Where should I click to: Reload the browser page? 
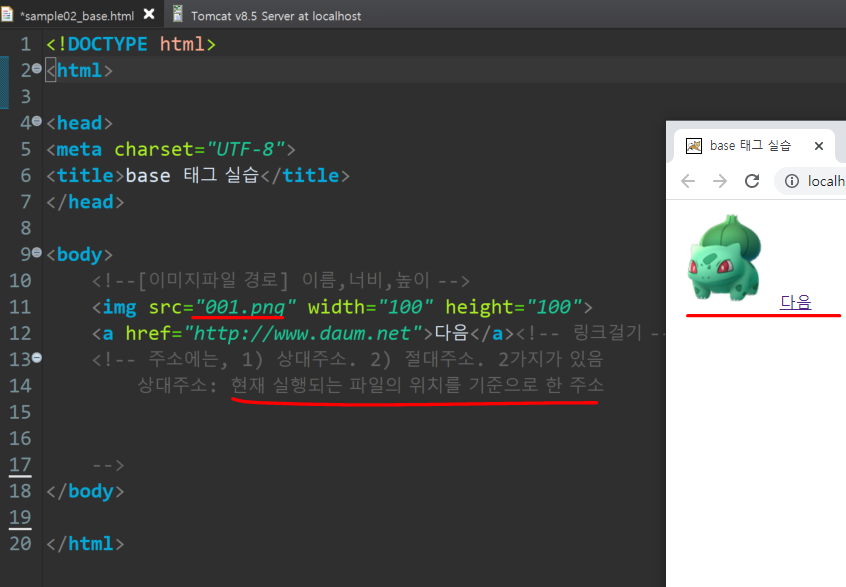752,181
